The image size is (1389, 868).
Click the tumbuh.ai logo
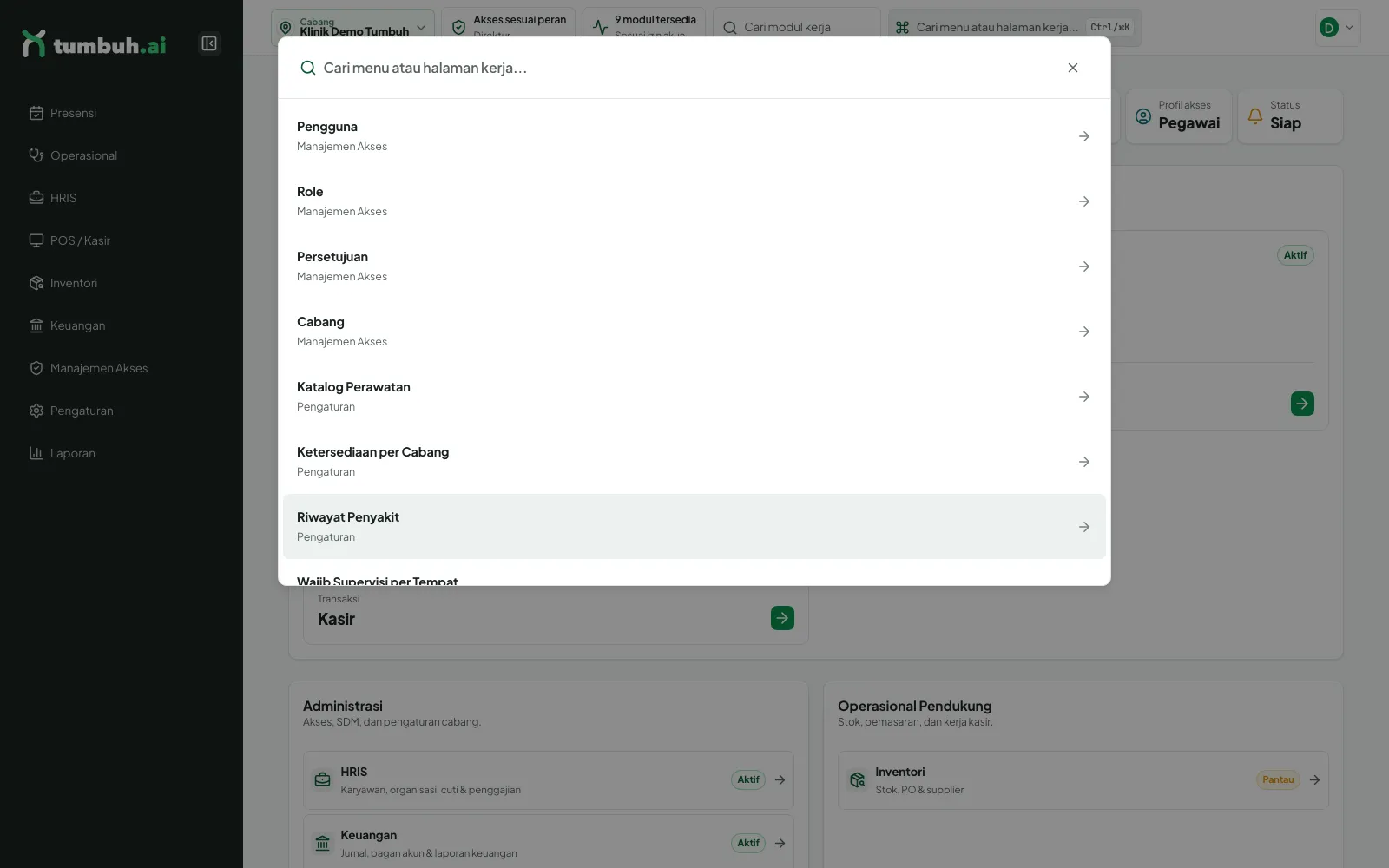[x=94, y=44]
